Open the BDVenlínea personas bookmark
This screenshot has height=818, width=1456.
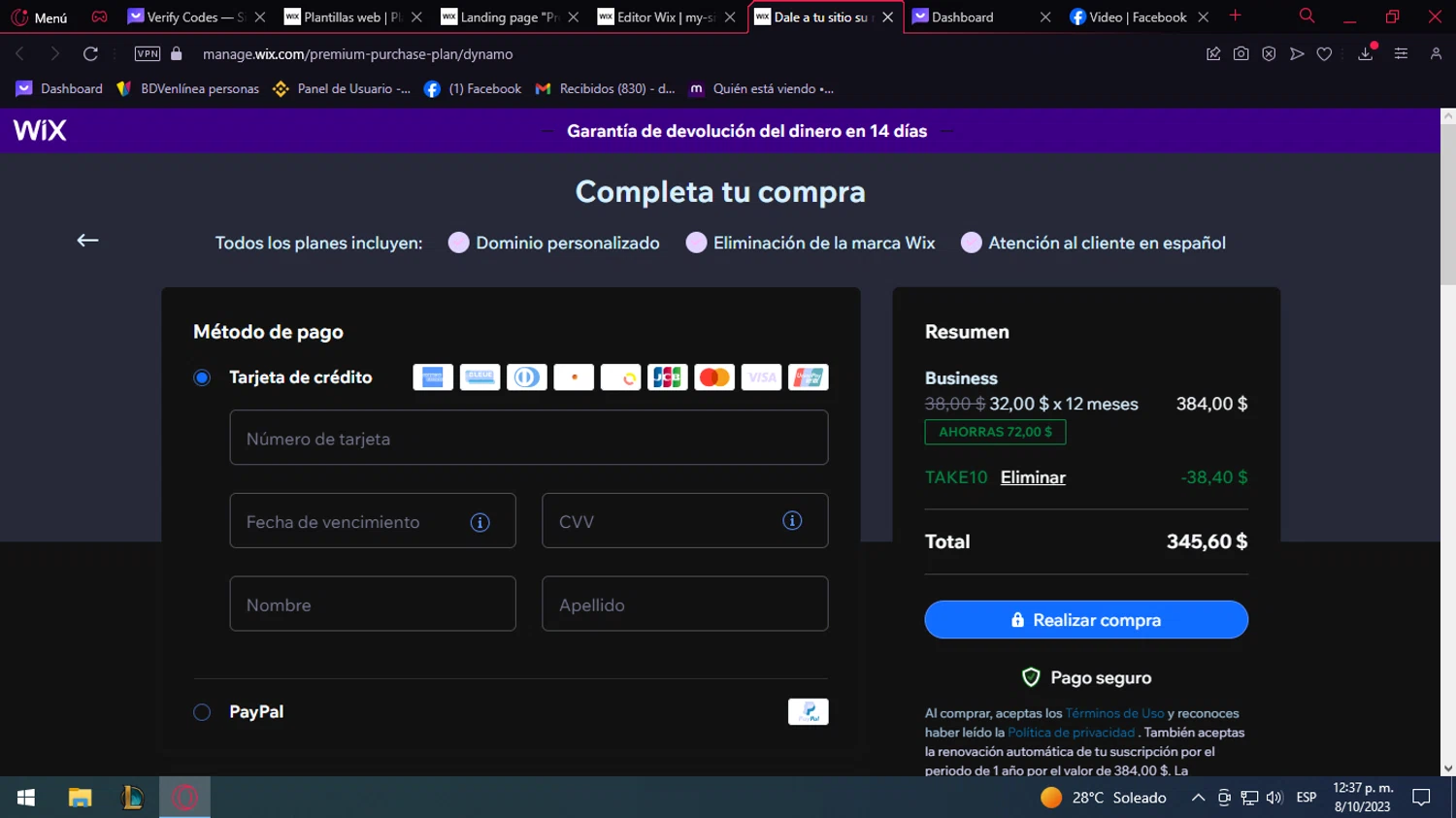click(187, 88)
